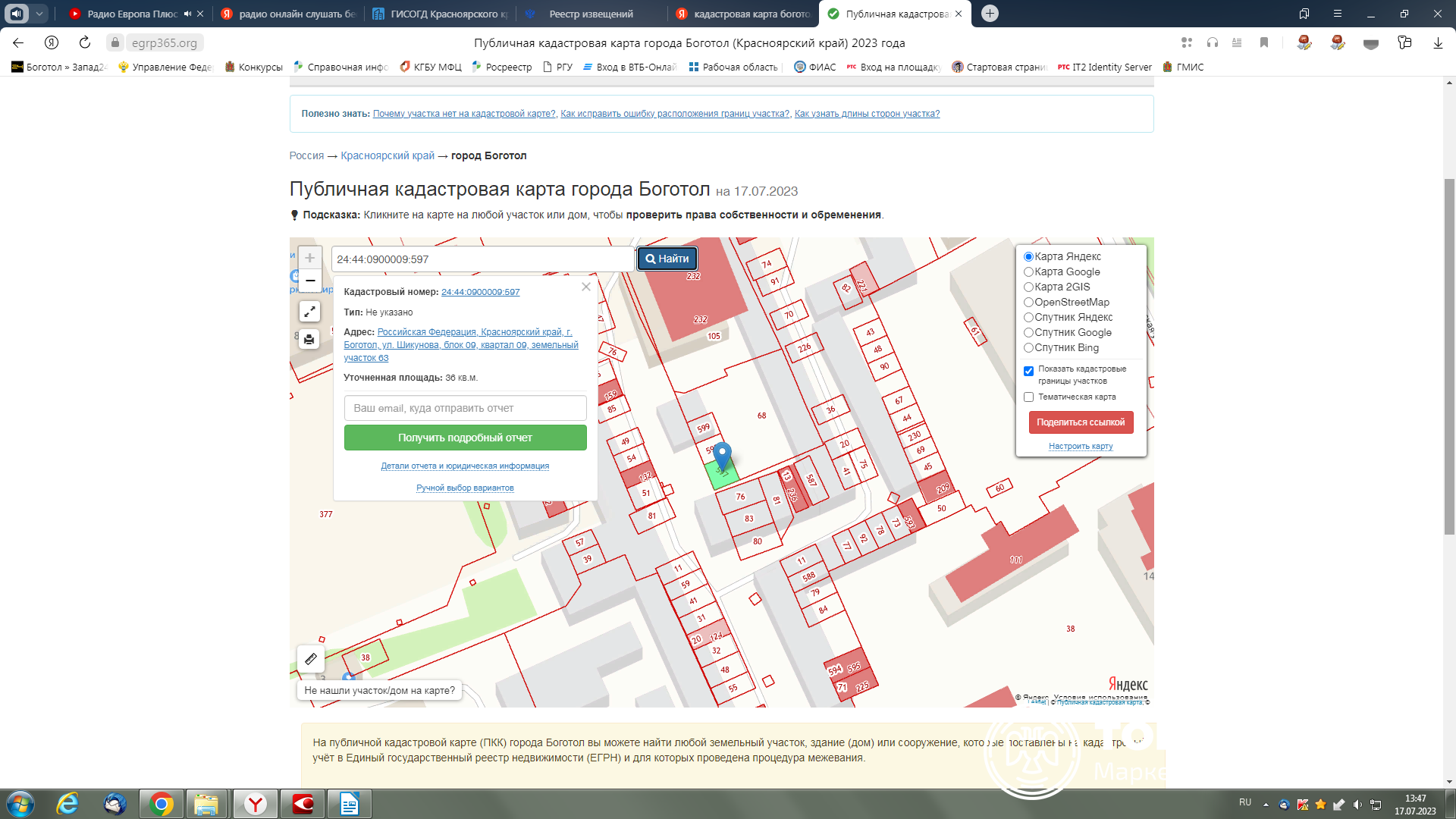Expand map to fullscreen mode

point(309,312)
